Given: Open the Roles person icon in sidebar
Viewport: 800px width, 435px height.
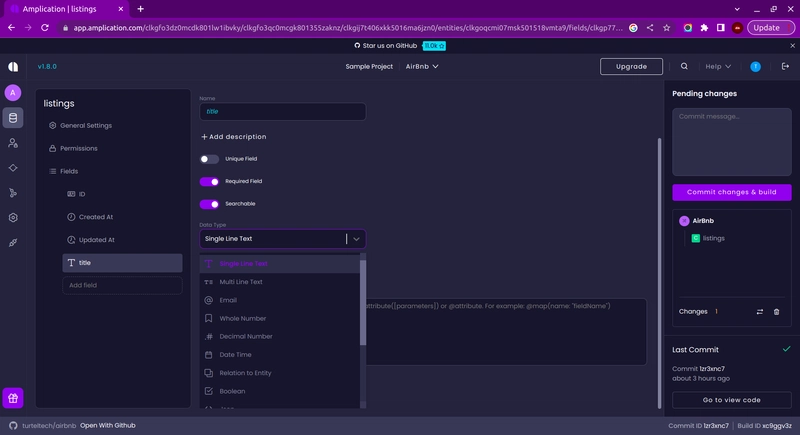Looking at the screenshot, I should click(13, 143).
